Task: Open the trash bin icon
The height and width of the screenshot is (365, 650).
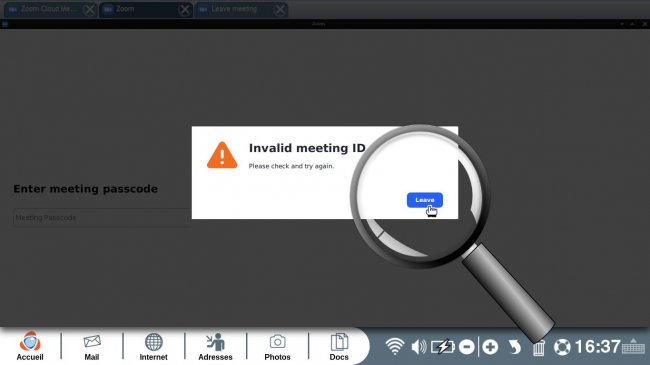Action: (x=538, y=348)
